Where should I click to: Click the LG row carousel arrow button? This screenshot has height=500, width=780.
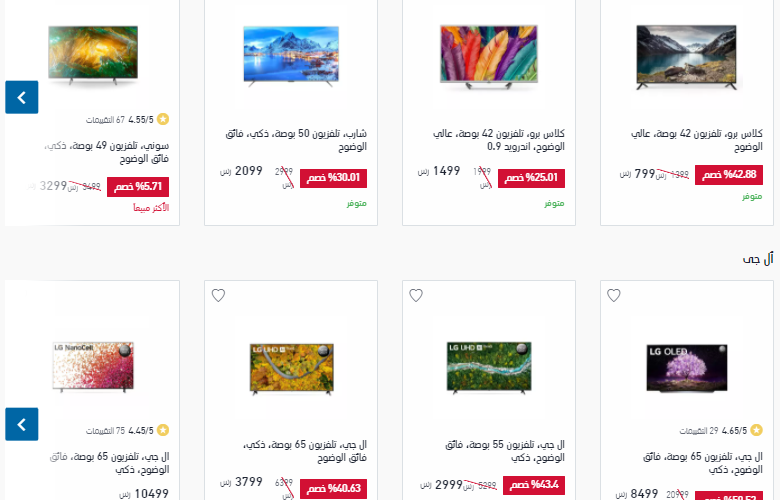pyautogui.click(x=22, y=424)
